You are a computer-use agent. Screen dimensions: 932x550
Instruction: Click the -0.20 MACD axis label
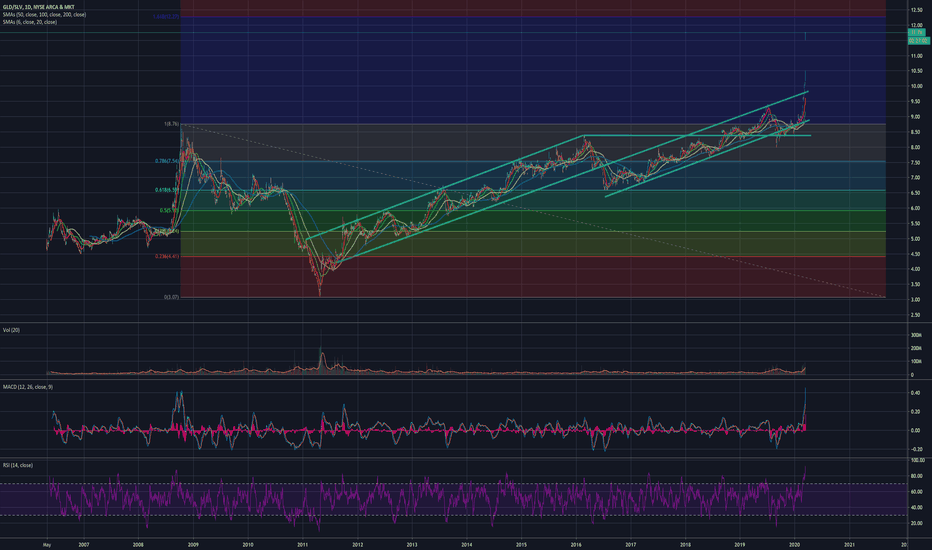[916, 450]
